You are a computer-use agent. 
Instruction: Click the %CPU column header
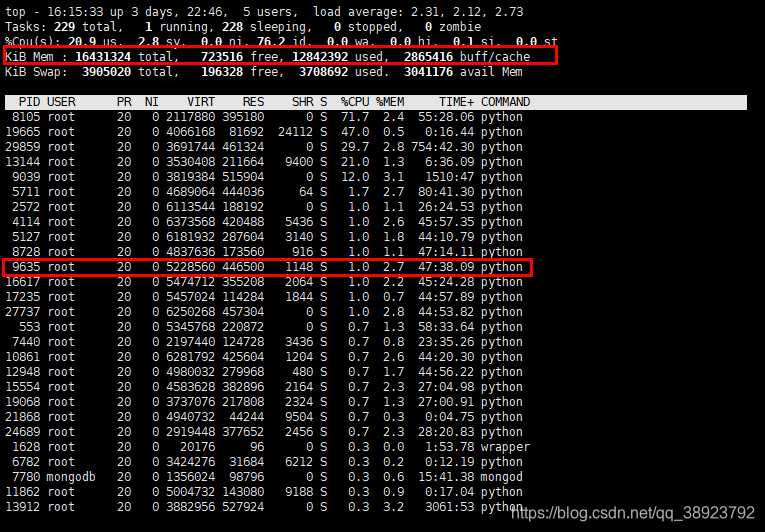pyautogui.click(x=355, y=102)
